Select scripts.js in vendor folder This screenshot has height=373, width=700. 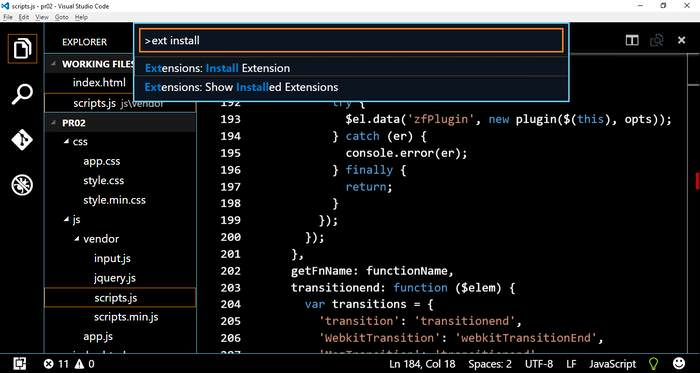pyautogui.click(x=120, y=298)
